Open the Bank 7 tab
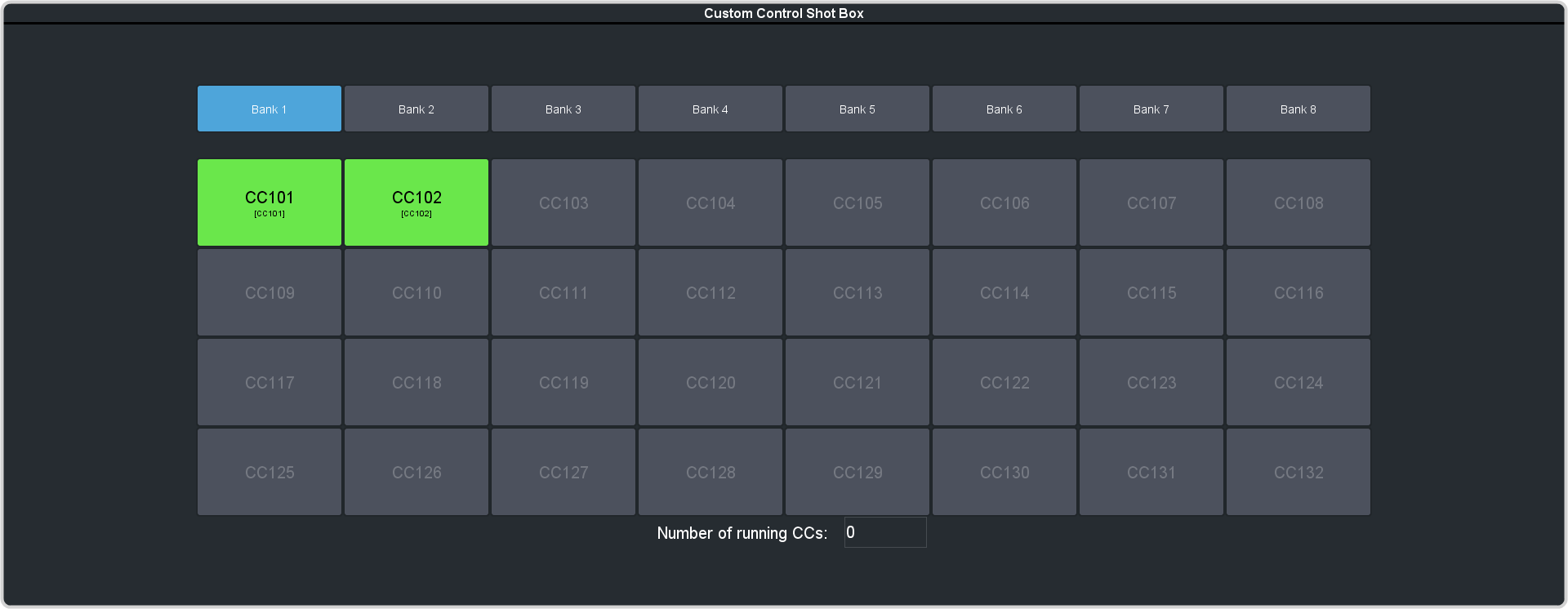Image resolution: width=1568 pixels, height=609 pixels. pos(1151,109)
